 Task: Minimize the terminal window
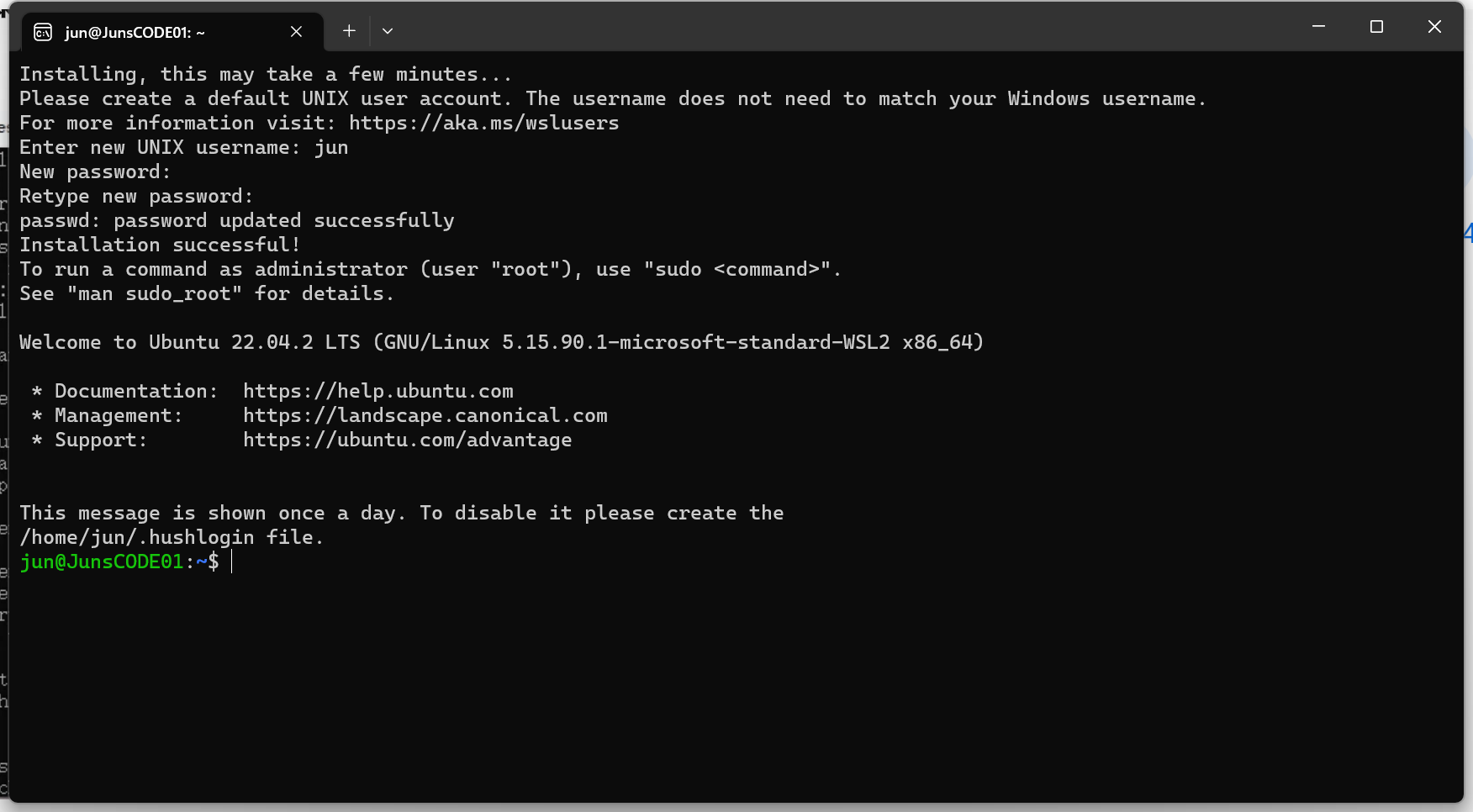[1318, 27]
